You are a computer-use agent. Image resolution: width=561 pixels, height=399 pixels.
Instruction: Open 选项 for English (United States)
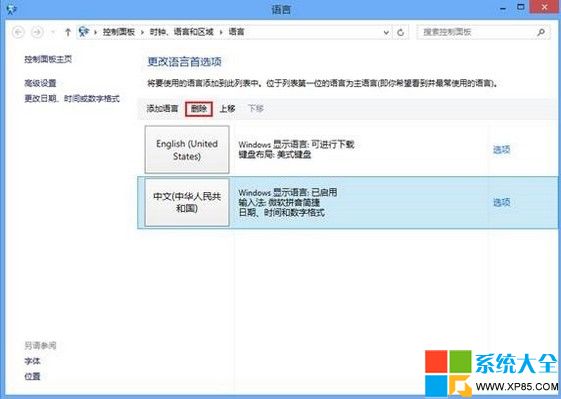[501, 150]
